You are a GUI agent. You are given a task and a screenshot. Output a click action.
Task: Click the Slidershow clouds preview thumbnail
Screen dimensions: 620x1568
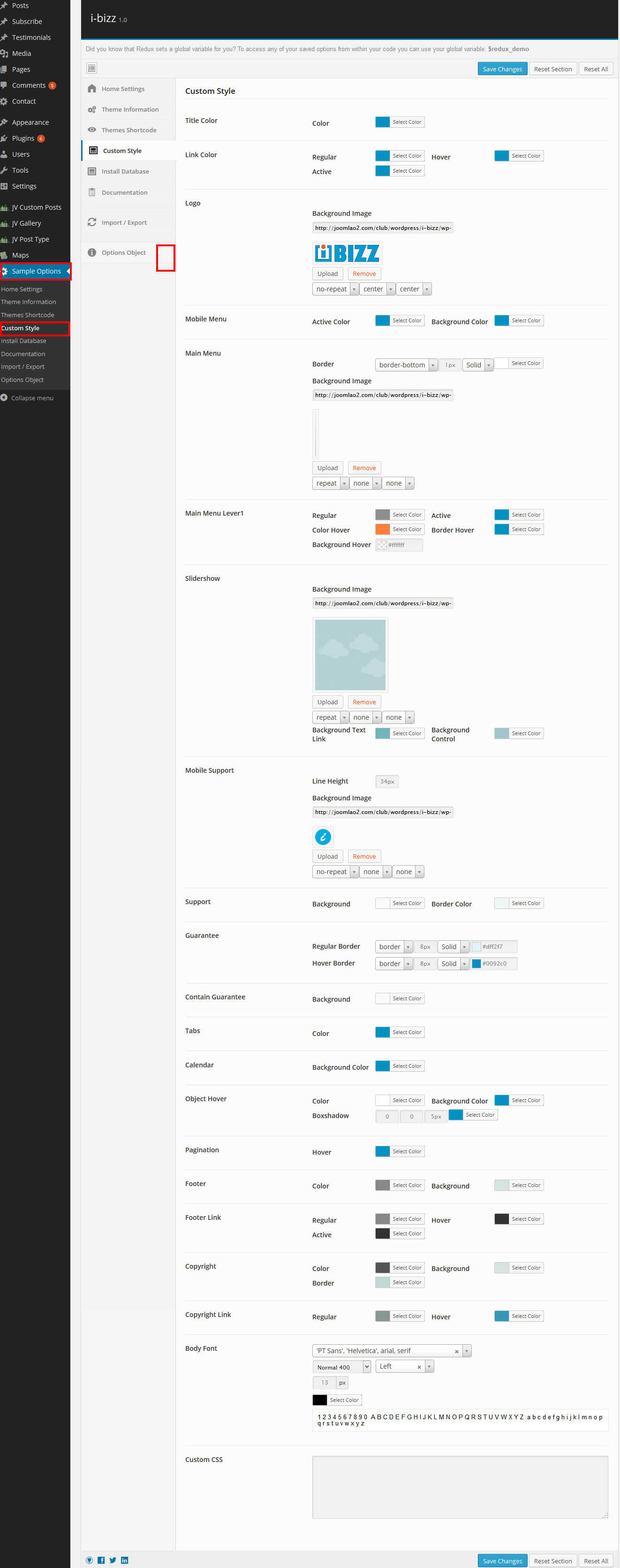[x=350, y=655]
